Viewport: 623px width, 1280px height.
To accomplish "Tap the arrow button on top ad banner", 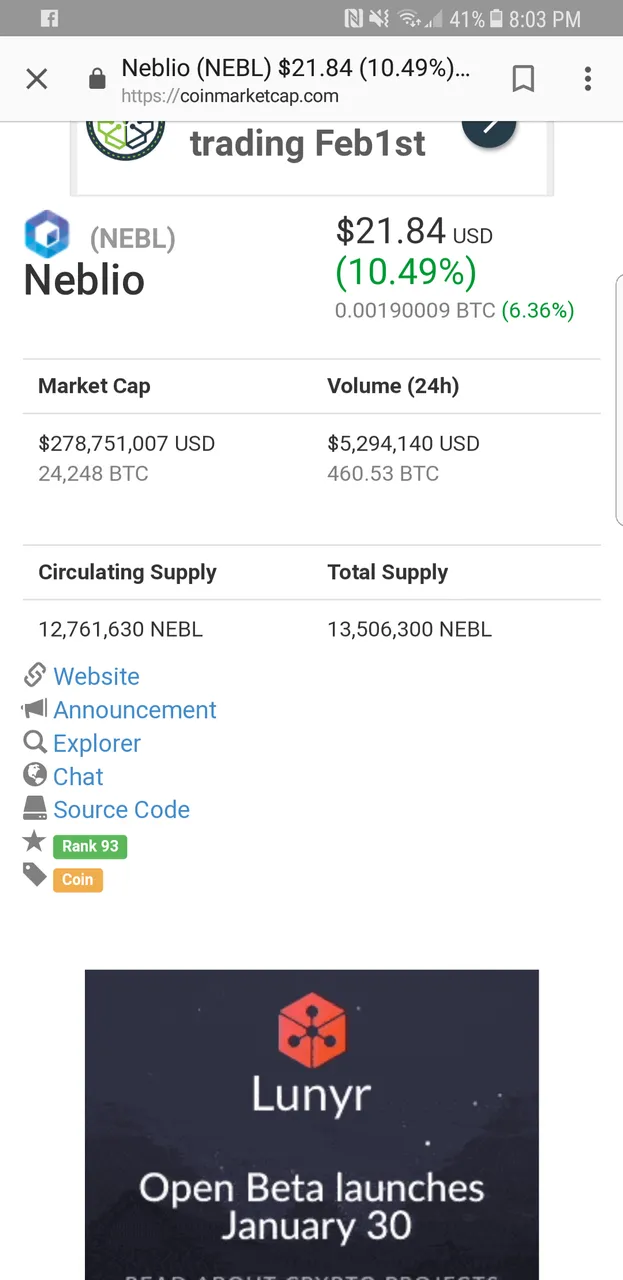I will pyautogui.click(x=489, y=128).
